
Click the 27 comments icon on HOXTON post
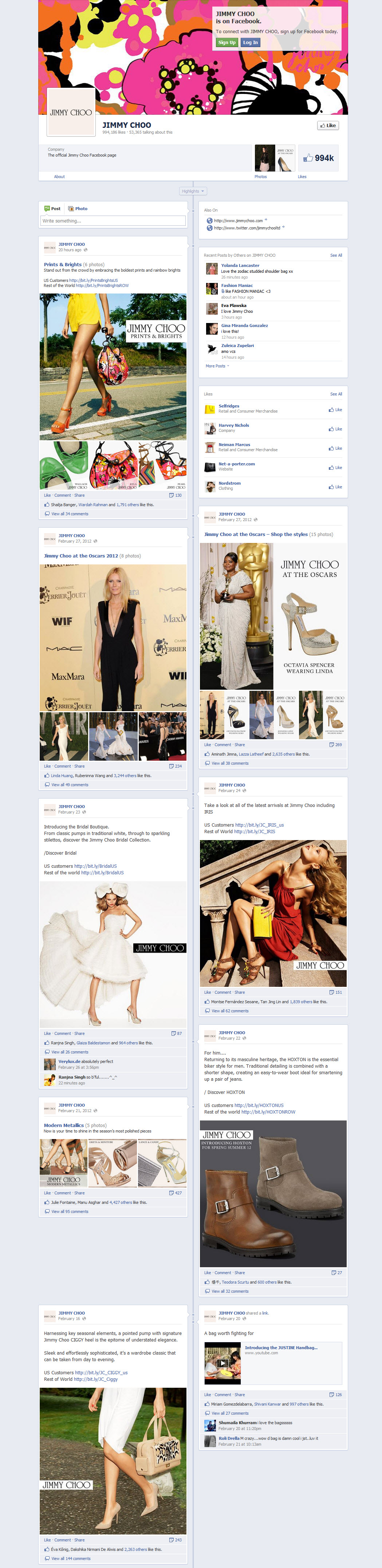click(334, 1272)
